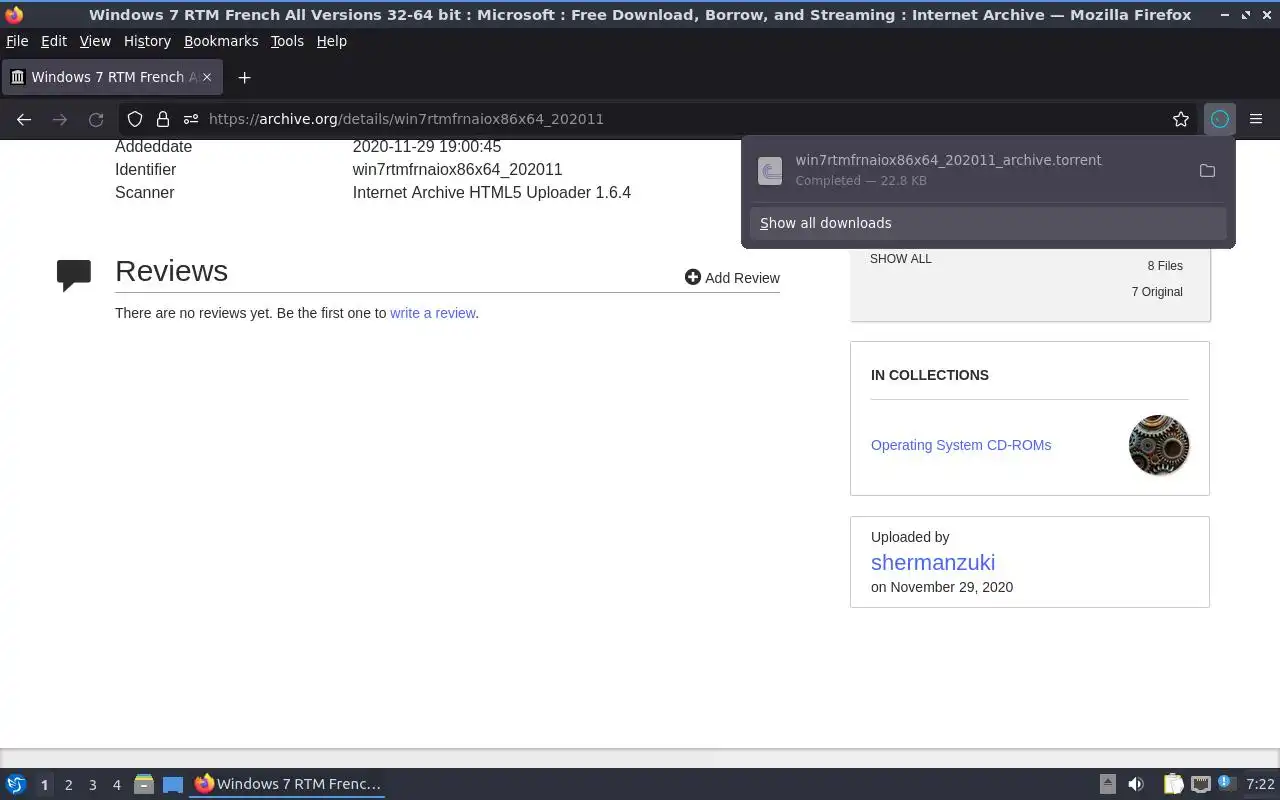Reload the current page

coord(96,119)
